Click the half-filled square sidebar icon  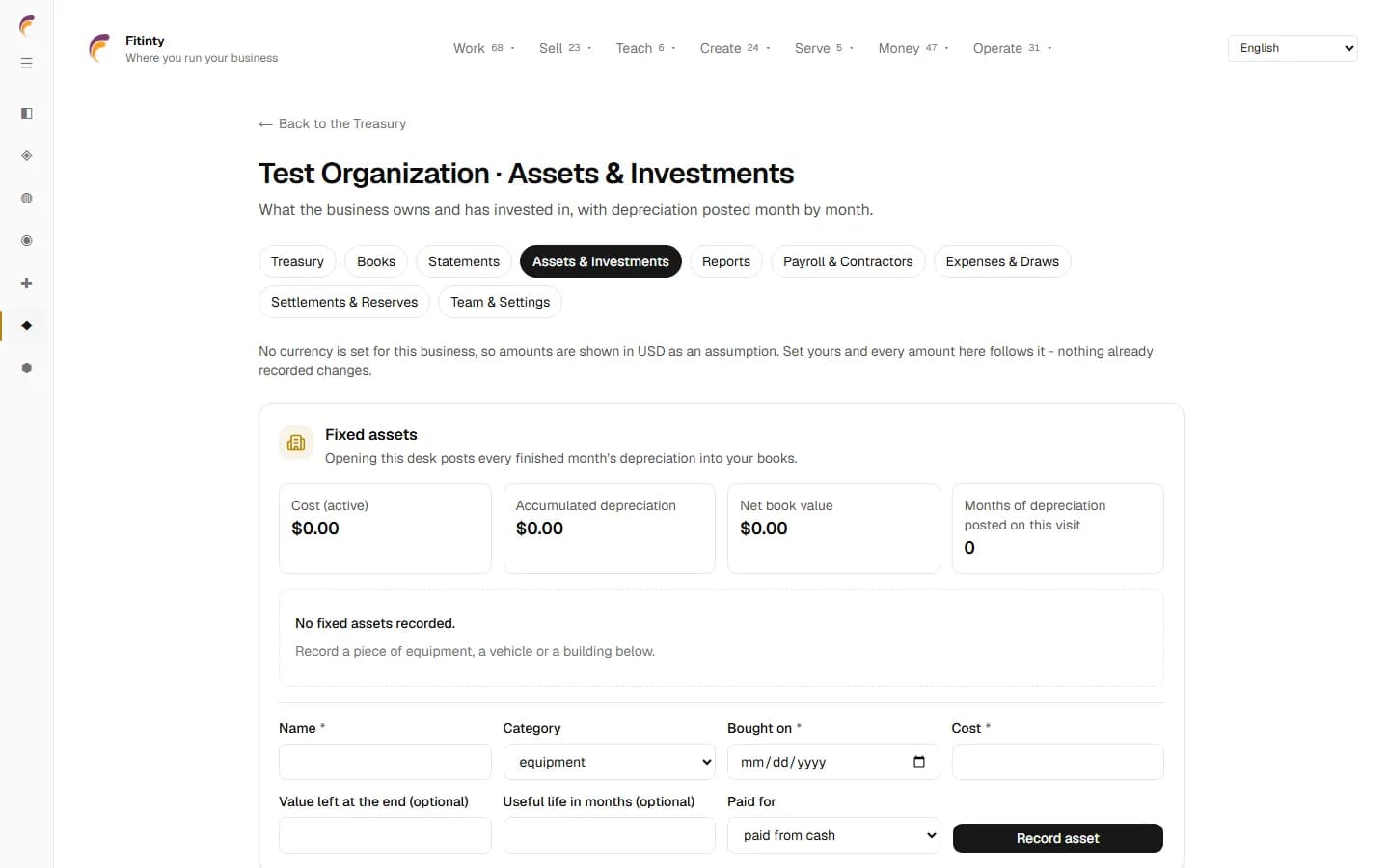27,114
